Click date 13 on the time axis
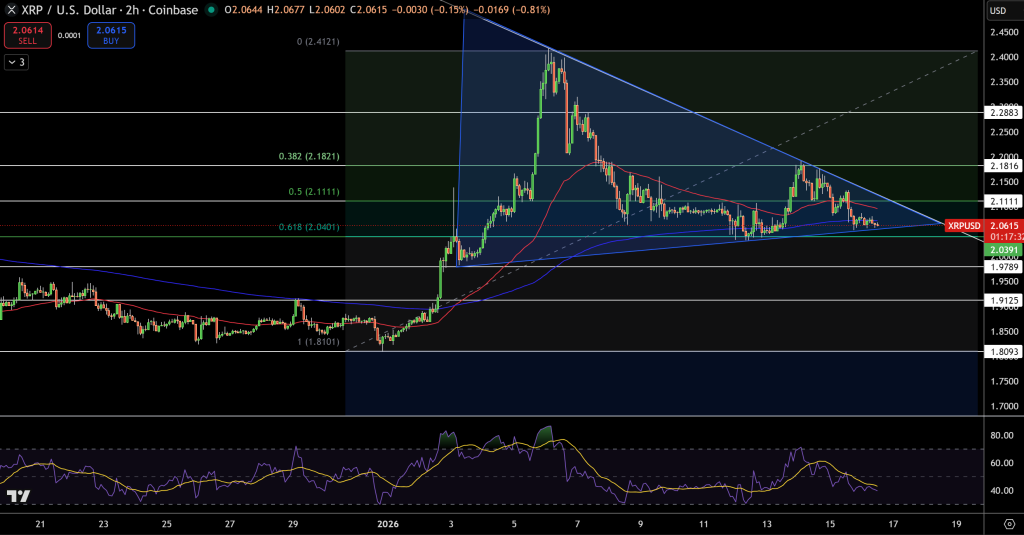This screenshot has height=535, width=1024. (766, 524)
